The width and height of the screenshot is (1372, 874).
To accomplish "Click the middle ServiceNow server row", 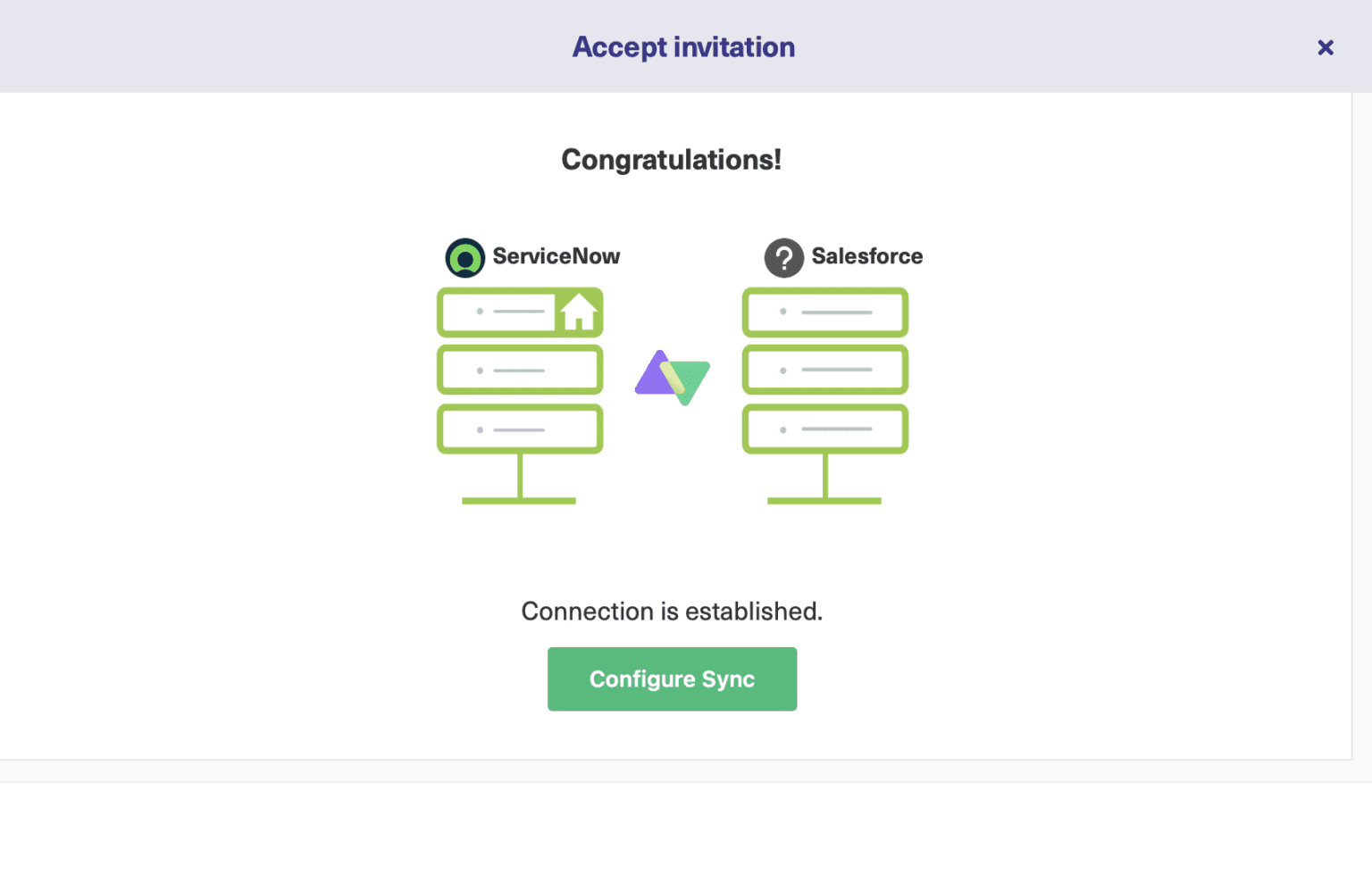I will (x=520, y=369).
